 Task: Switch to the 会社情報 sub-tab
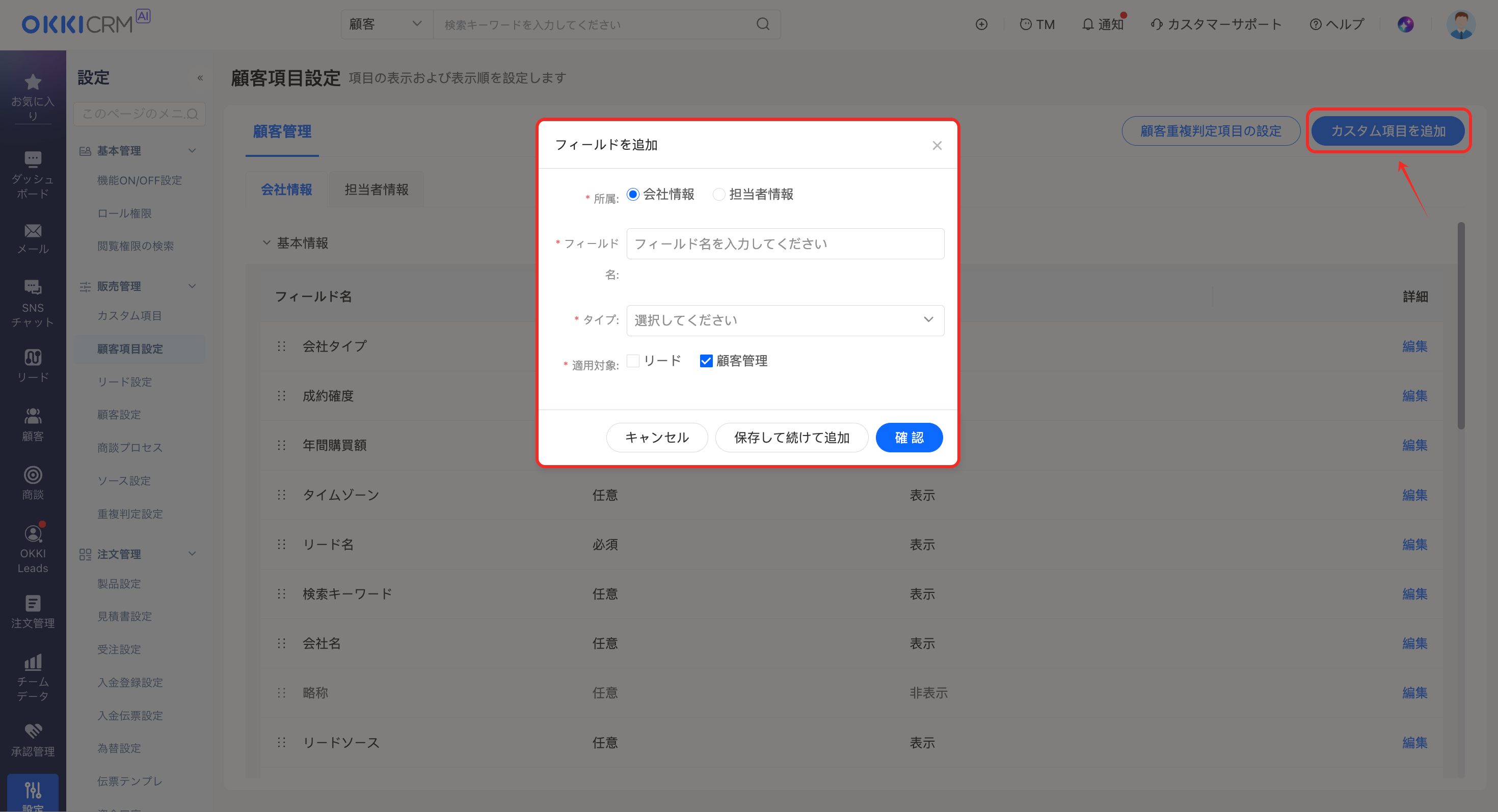click(286, 190)
